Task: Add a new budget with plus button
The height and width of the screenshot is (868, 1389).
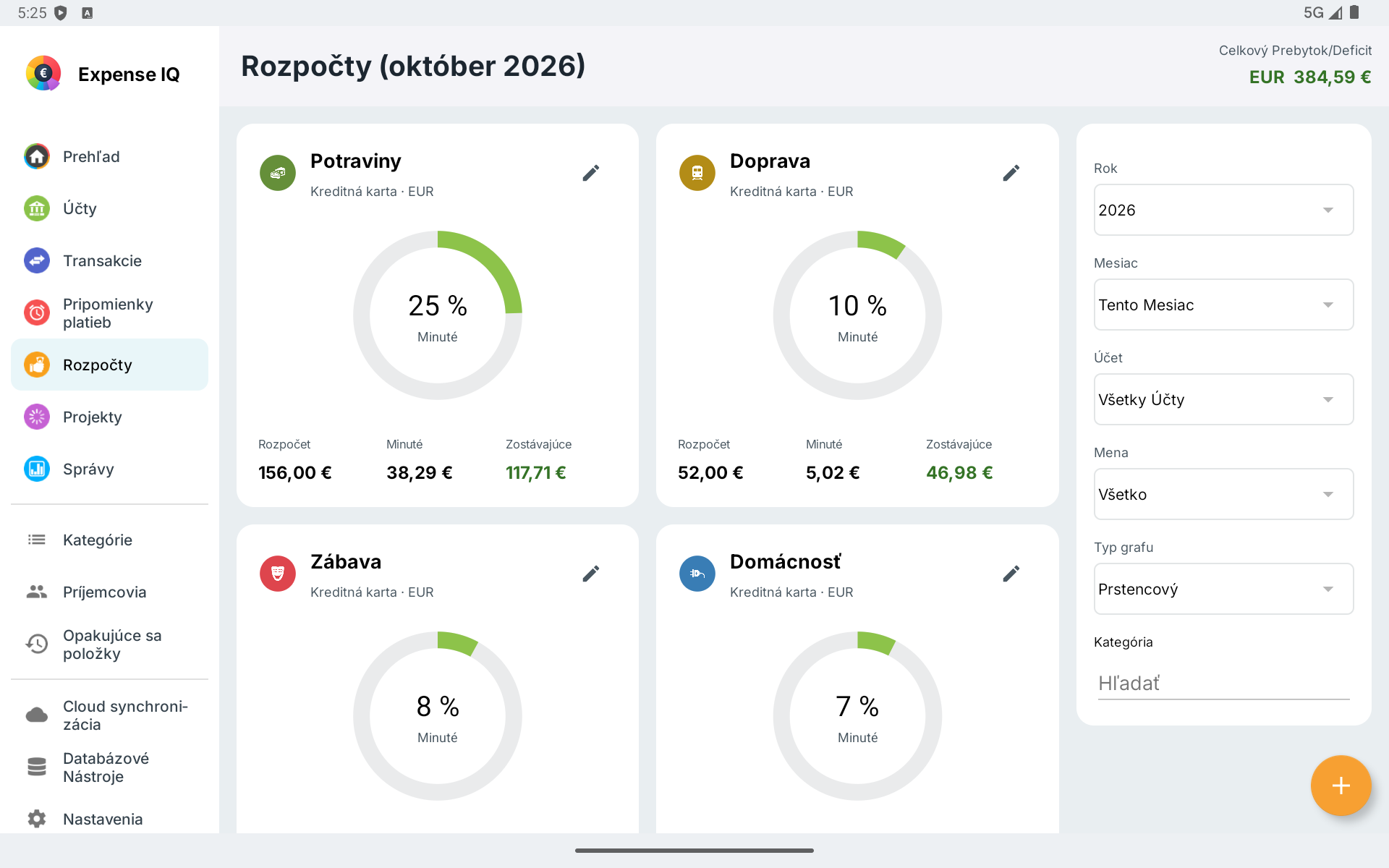Action: click(1341, 786)
